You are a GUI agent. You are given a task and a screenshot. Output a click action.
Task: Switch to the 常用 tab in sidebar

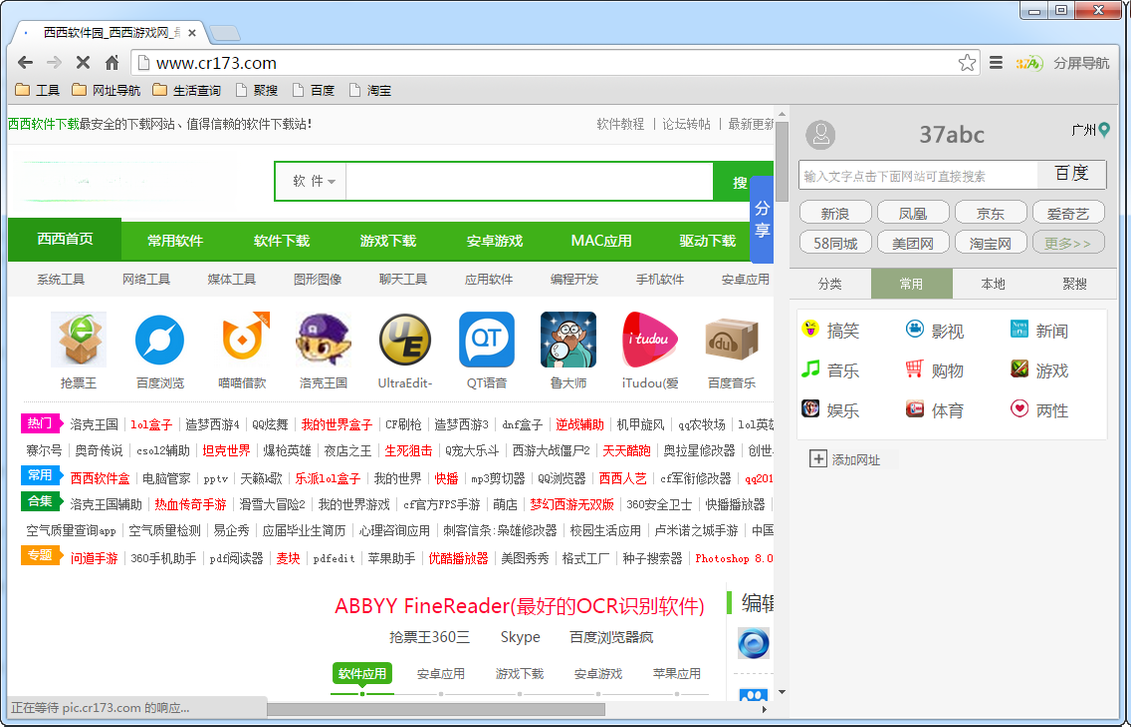[912, 283]
